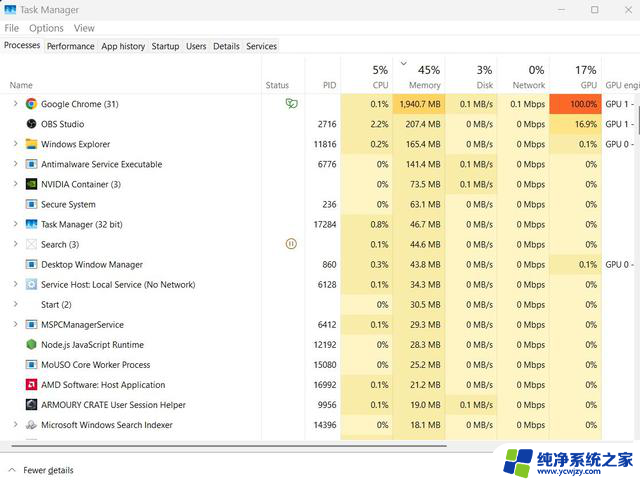Click the Microsoft Windows Search Indexer icon
The width and height of the screenshot is (640, 483).
point(31,425)
